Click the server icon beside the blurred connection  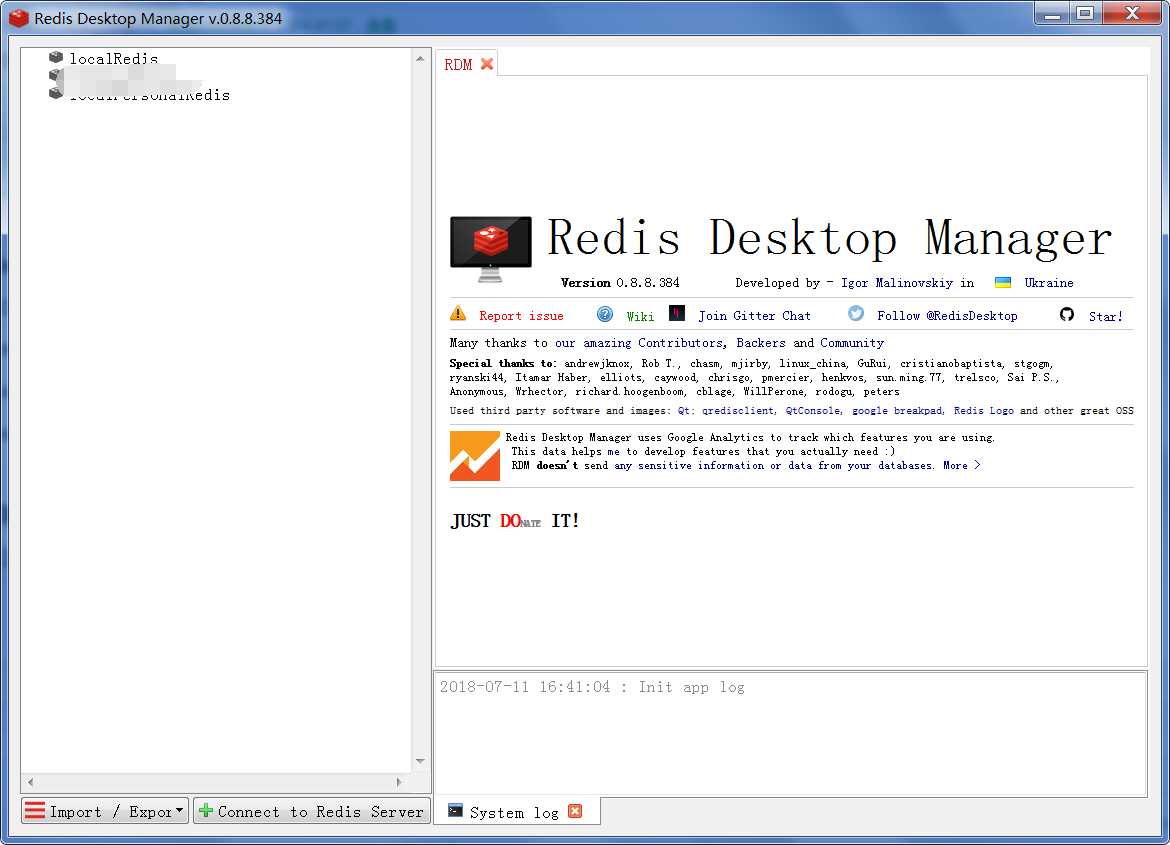pos(55,75)
